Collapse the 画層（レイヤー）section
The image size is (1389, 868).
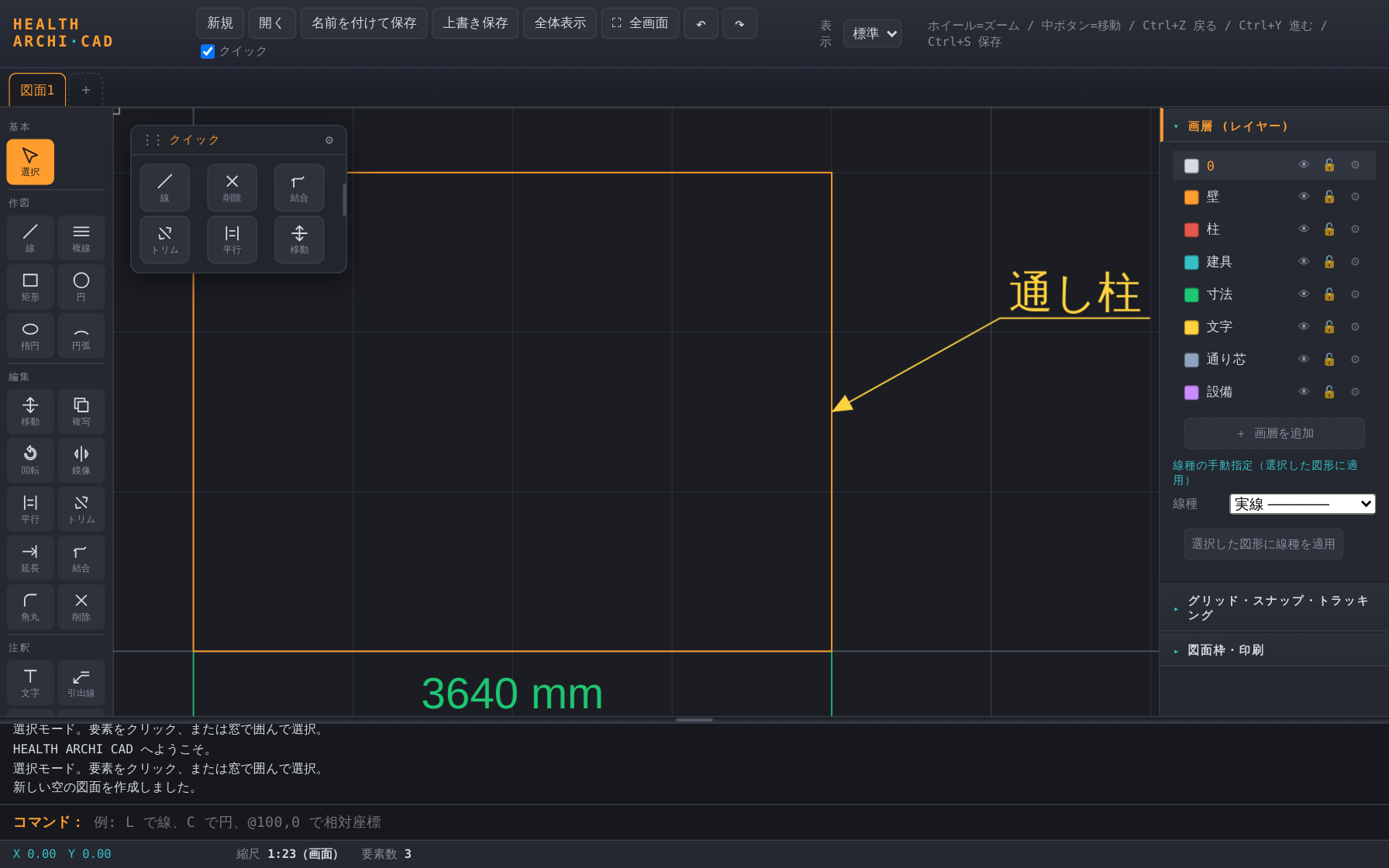coord(1275,126)
